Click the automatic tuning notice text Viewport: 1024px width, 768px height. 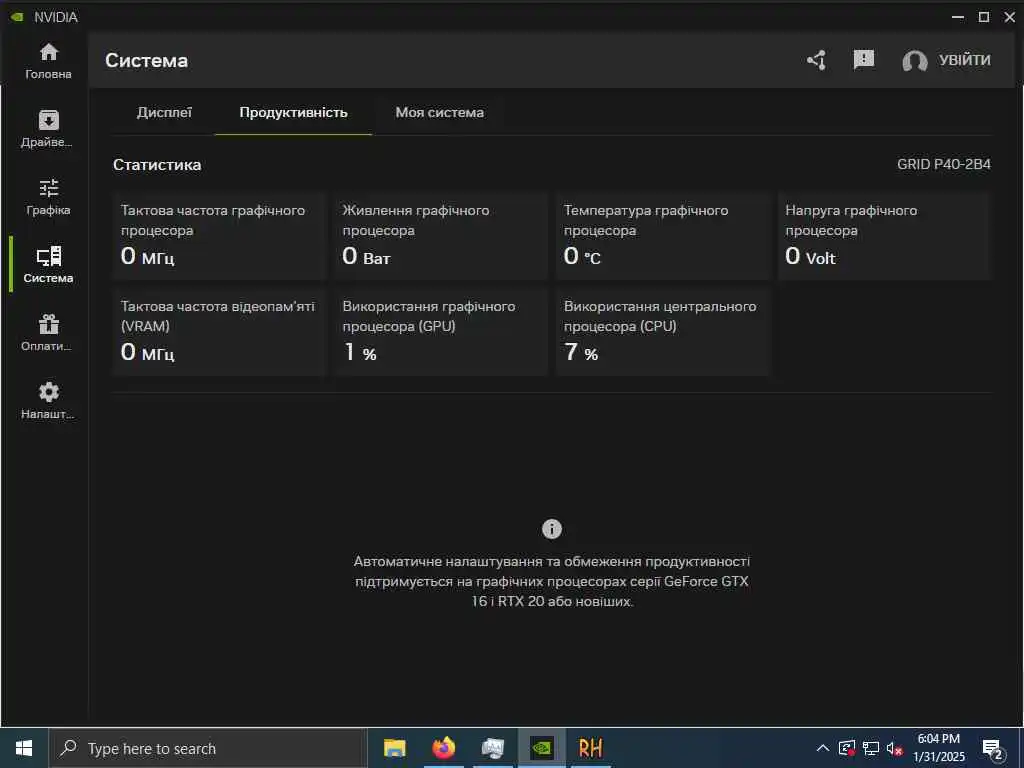[x=552, y=581]
